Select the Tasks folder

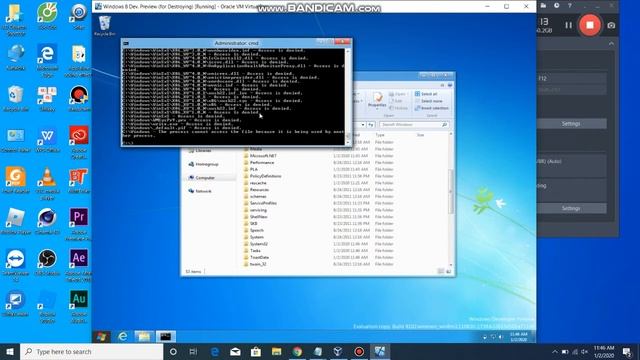[255, 251]
